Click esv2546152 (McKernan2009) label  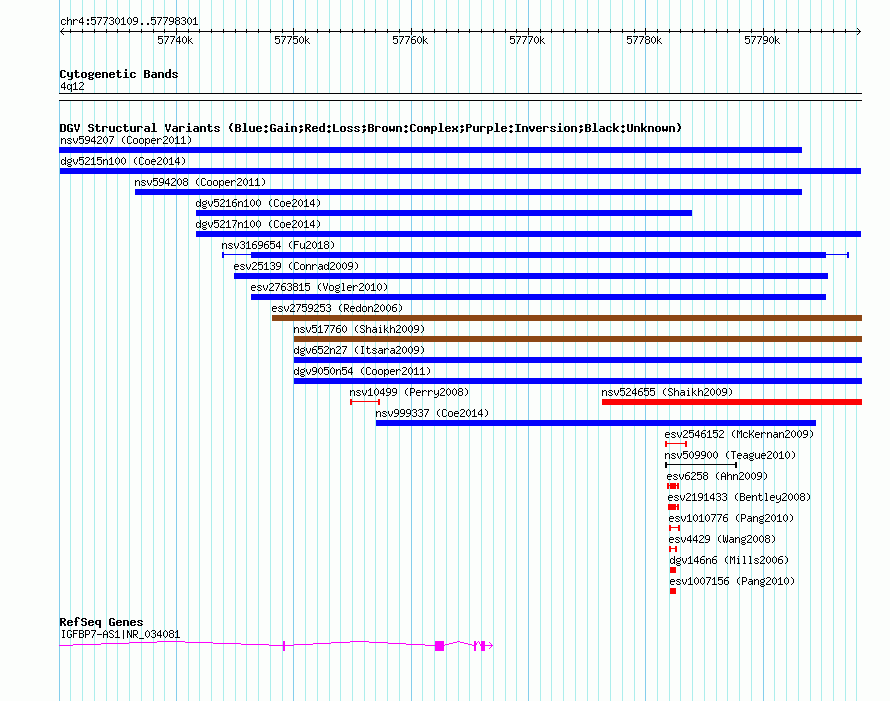coord(740,434)
